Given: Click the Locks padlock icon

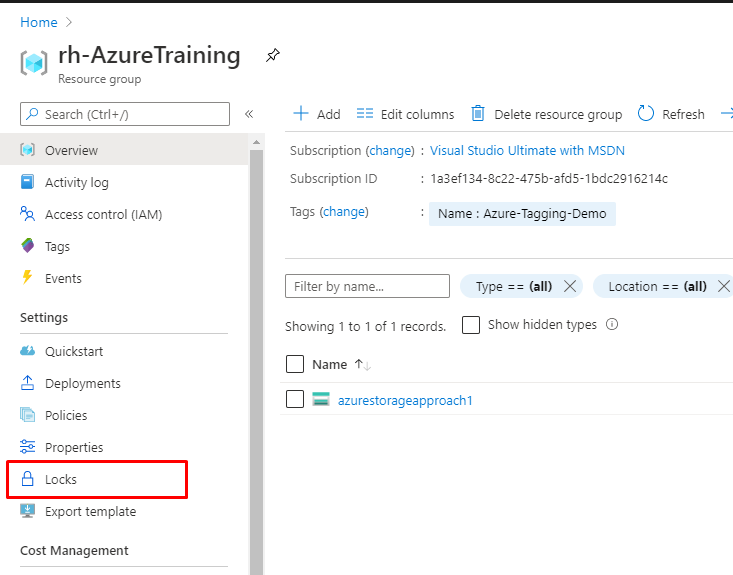Looking at the screenshot, I should tap(28, 479).
